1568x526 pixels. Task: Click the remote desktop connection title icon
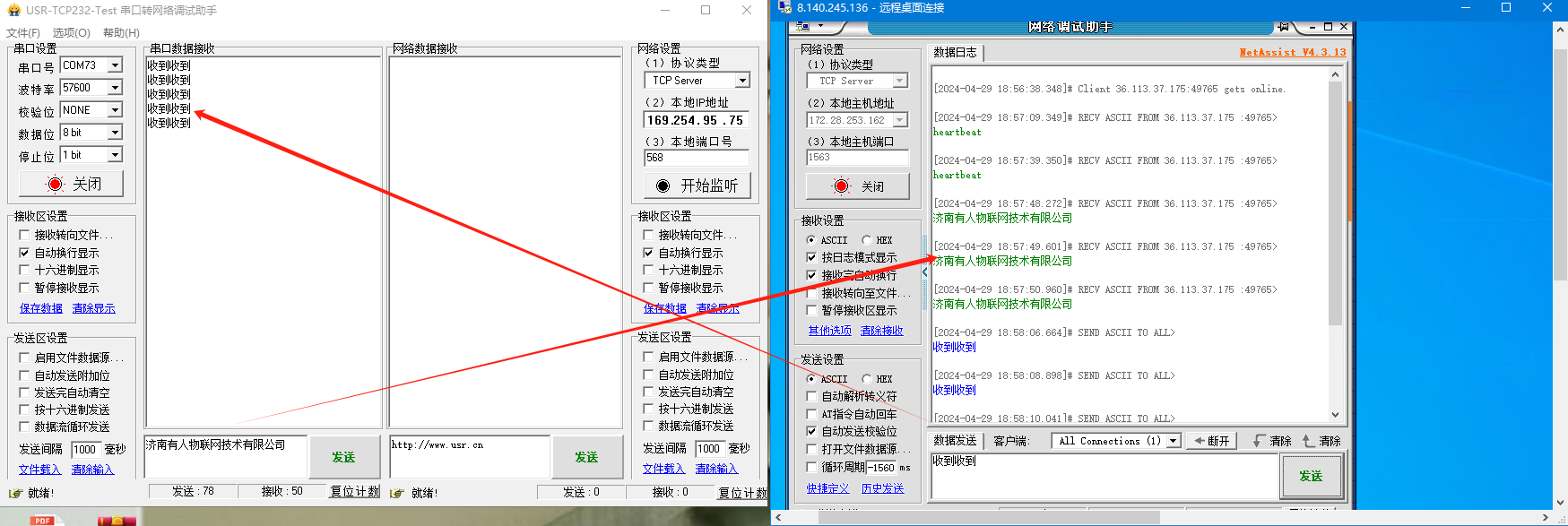coord(785,7)
